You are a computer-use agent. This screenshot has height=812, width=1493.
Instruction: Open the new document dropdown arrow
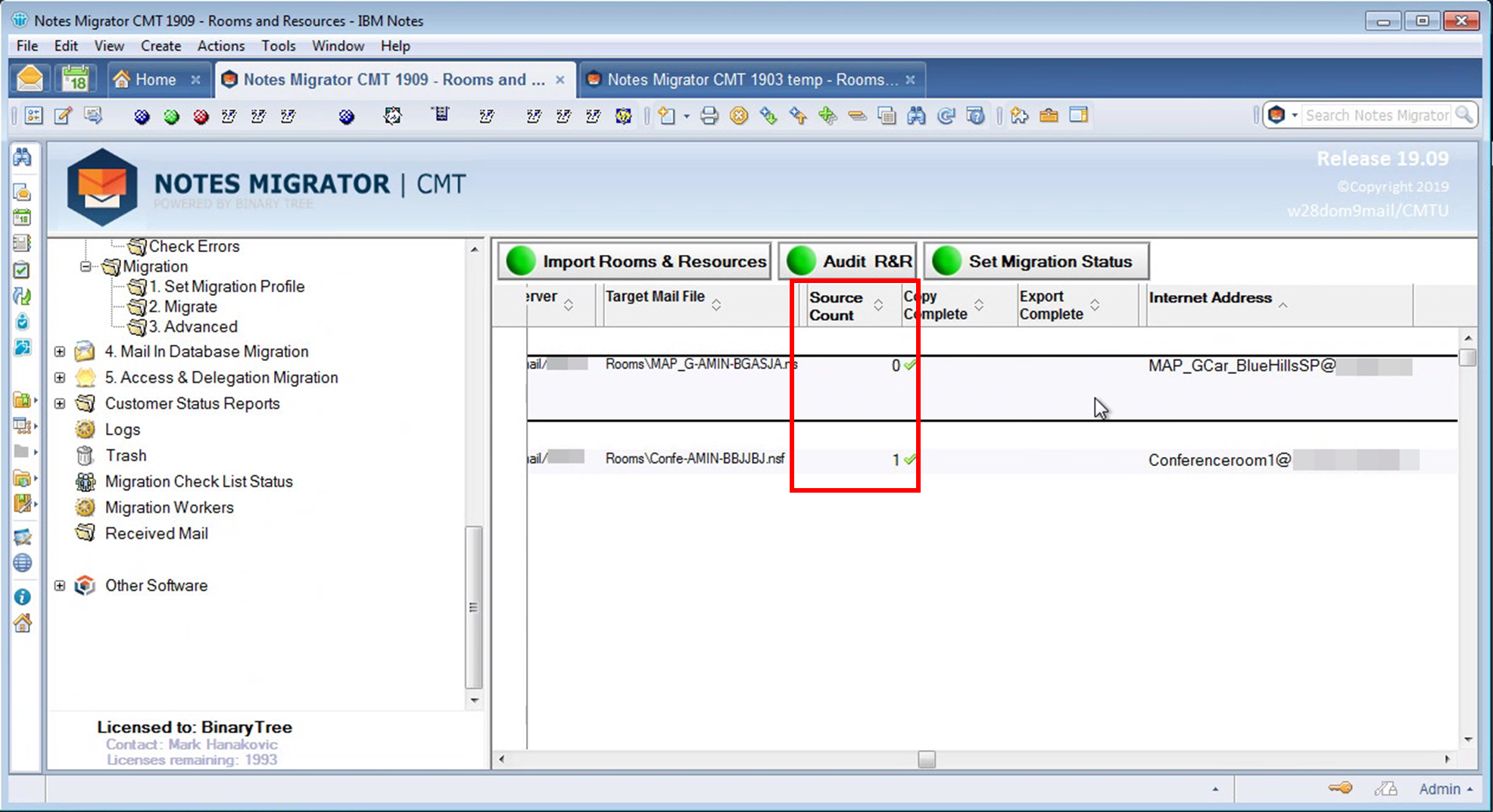pyautogui.click(x=686, y=117)
